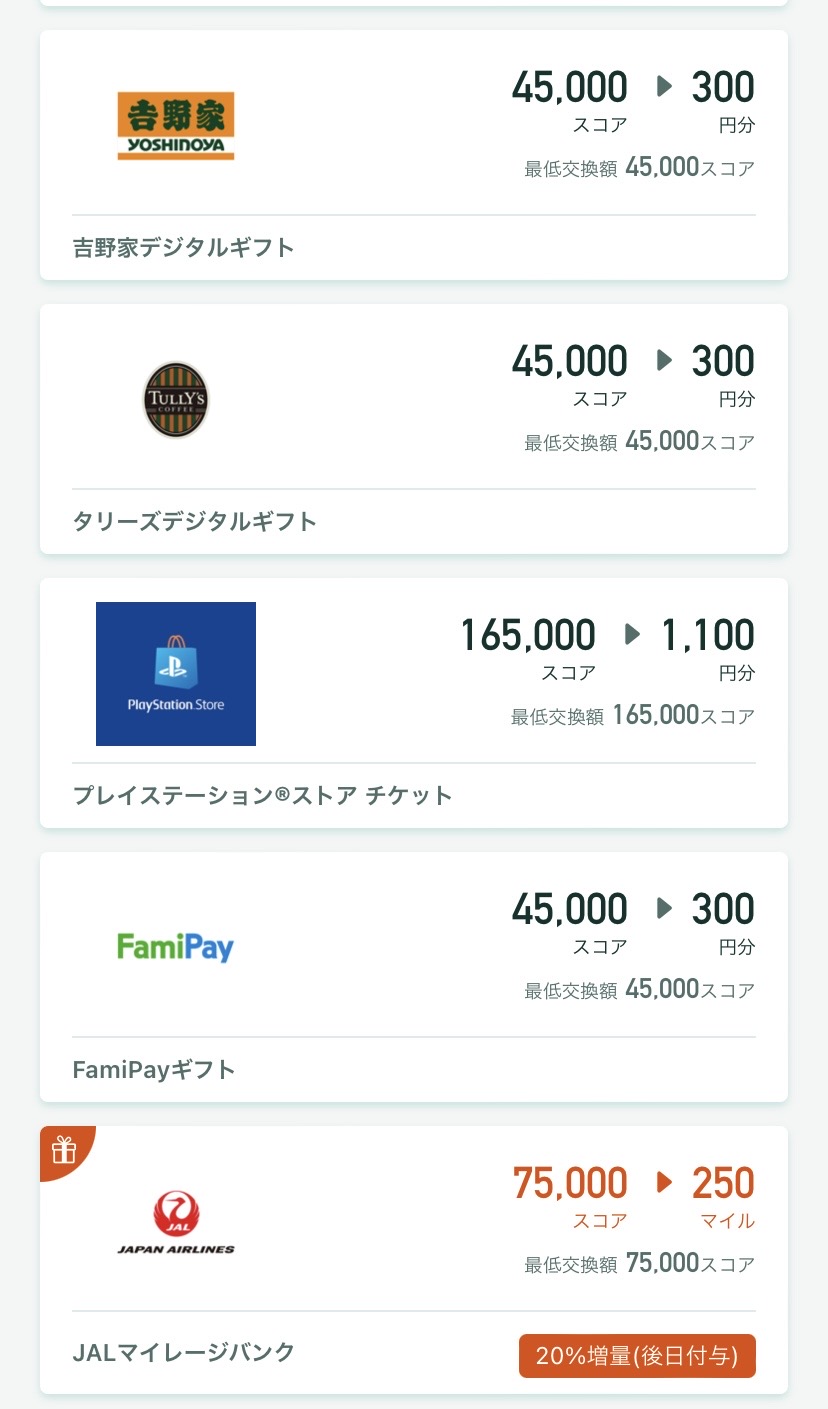This screenshot has height=1409, width=828.
Task: Tap the PlayStation Store image
Action: (x=176, y=674)
